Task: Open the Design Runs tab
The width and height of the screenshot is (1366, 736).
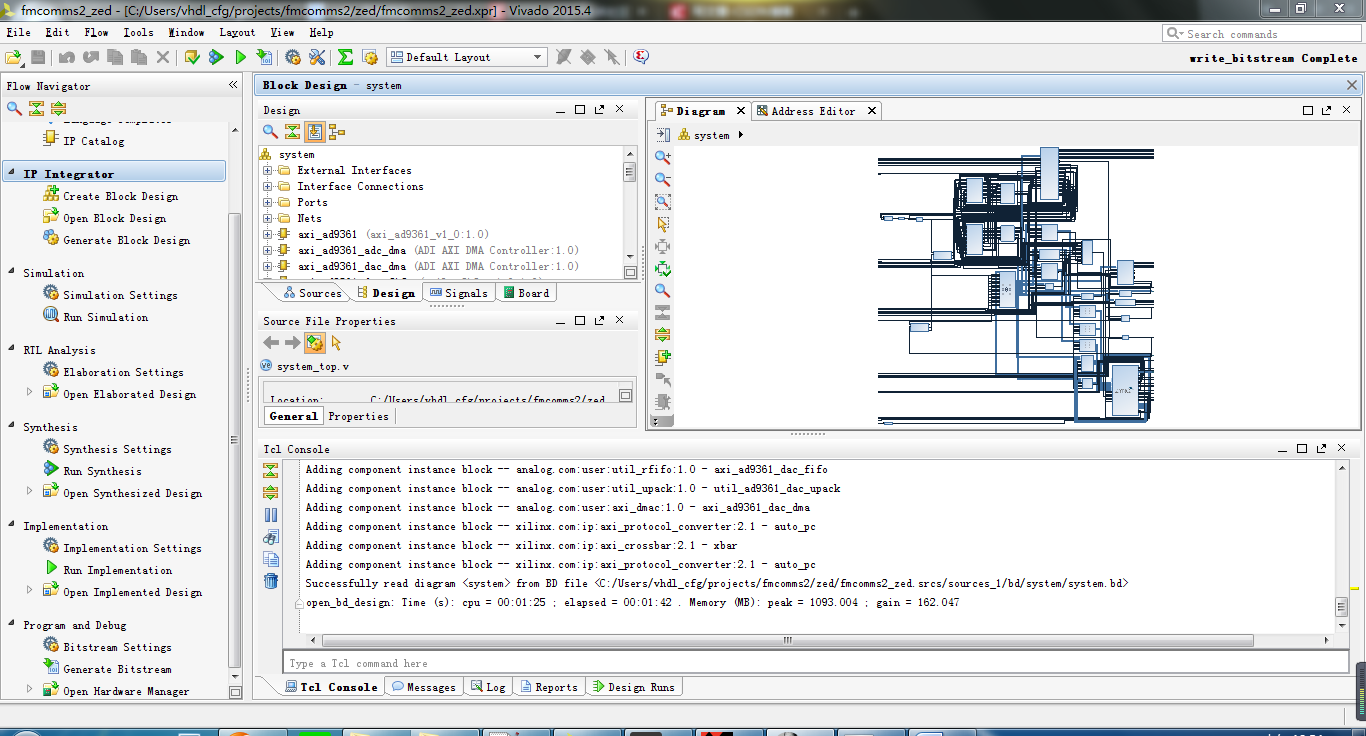Action: (x=633, y=687)
